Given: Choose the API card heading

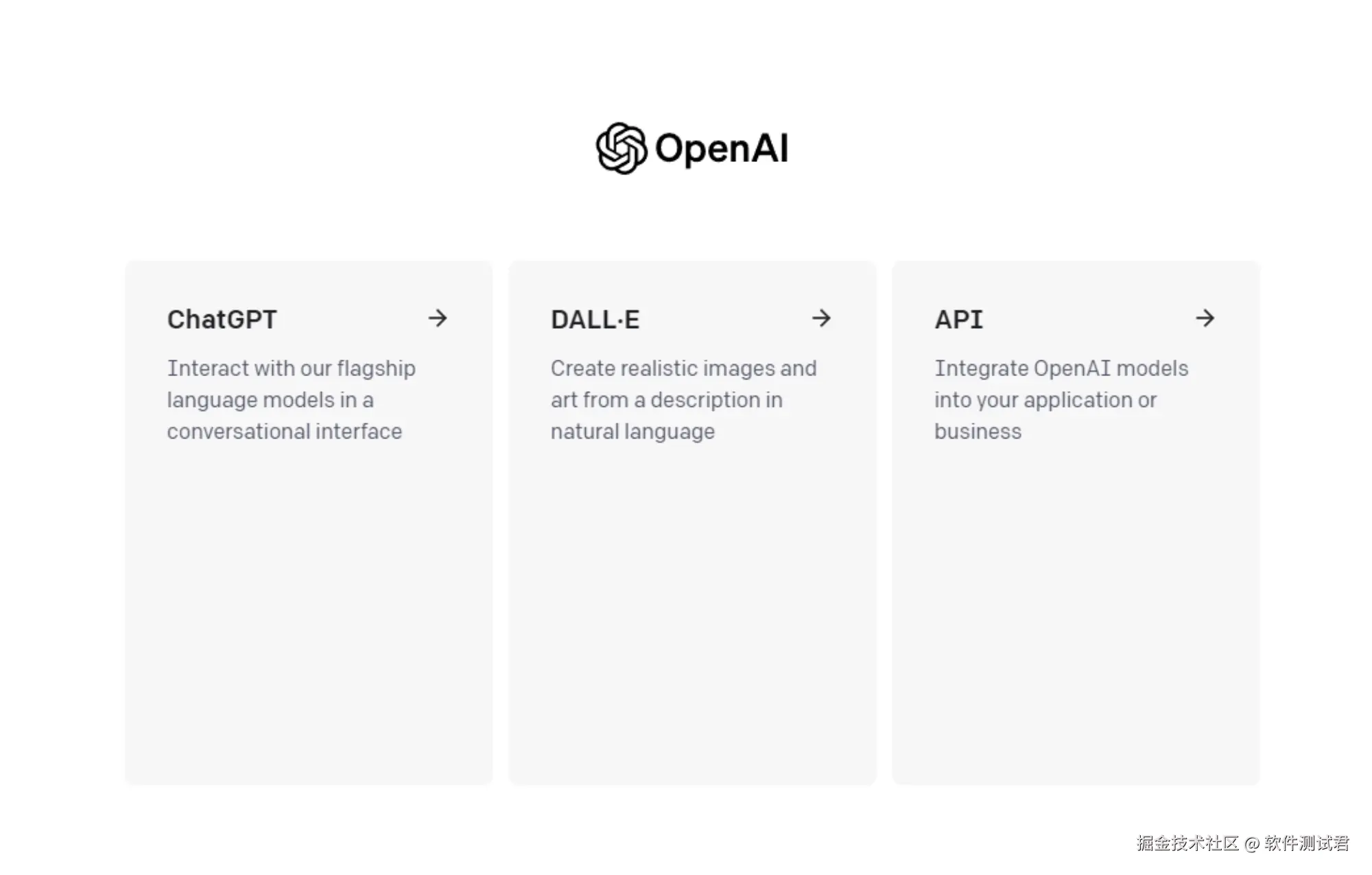Looking at the screenshot, I should click(x=958, y=320).
